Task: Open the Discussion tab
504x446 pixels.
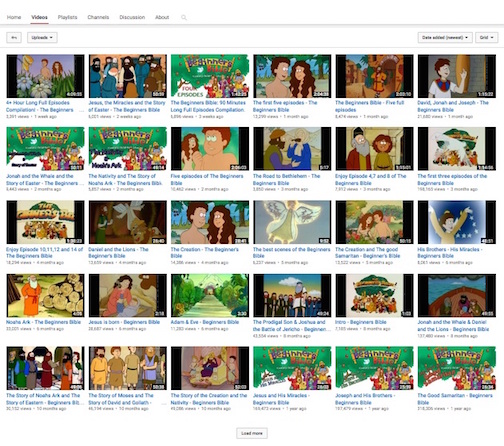Action: [132, 17]
